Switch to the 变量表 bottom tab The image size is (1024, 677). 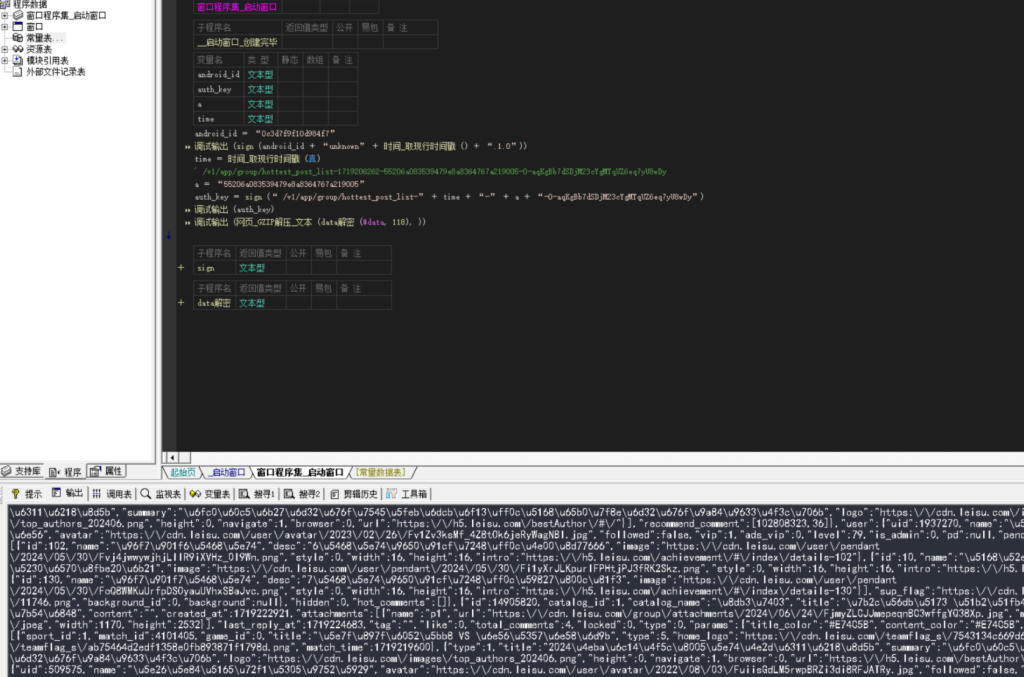tap(210, 494)
